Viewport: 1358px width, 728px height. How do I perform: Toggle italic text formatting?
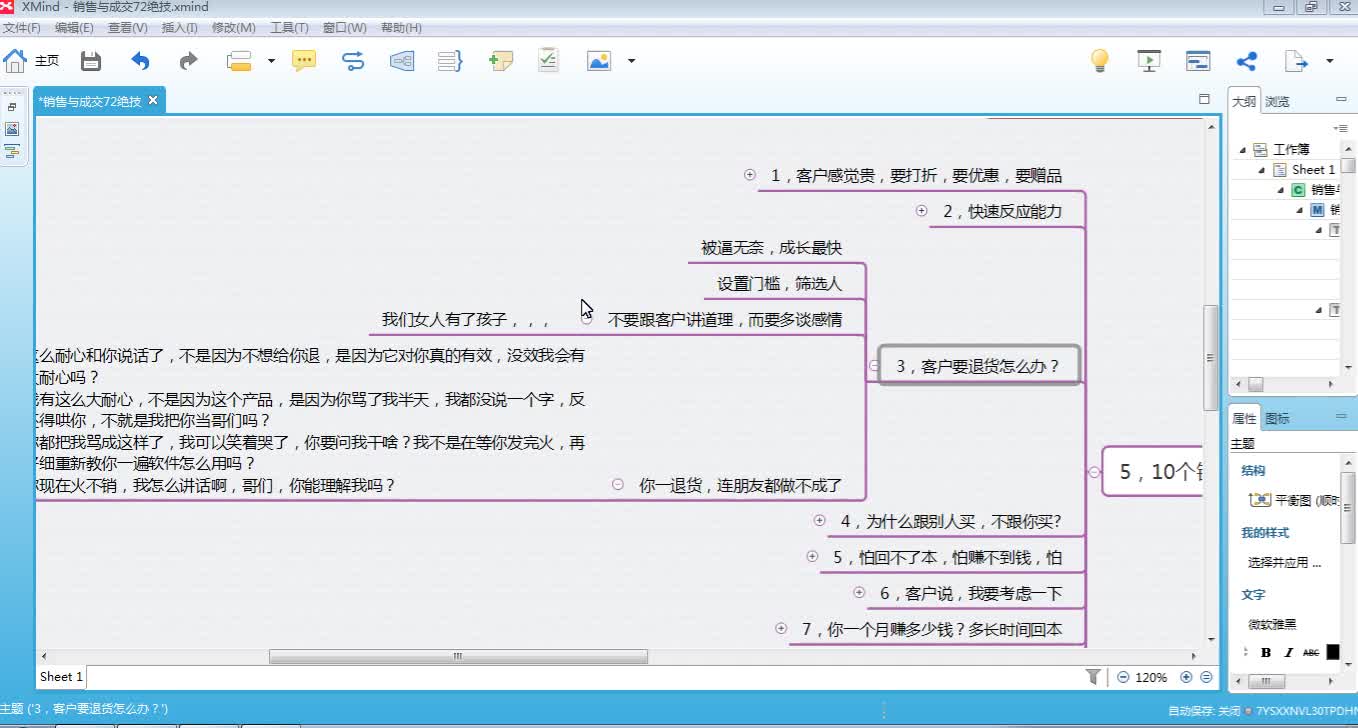[x=1288, y=653]
